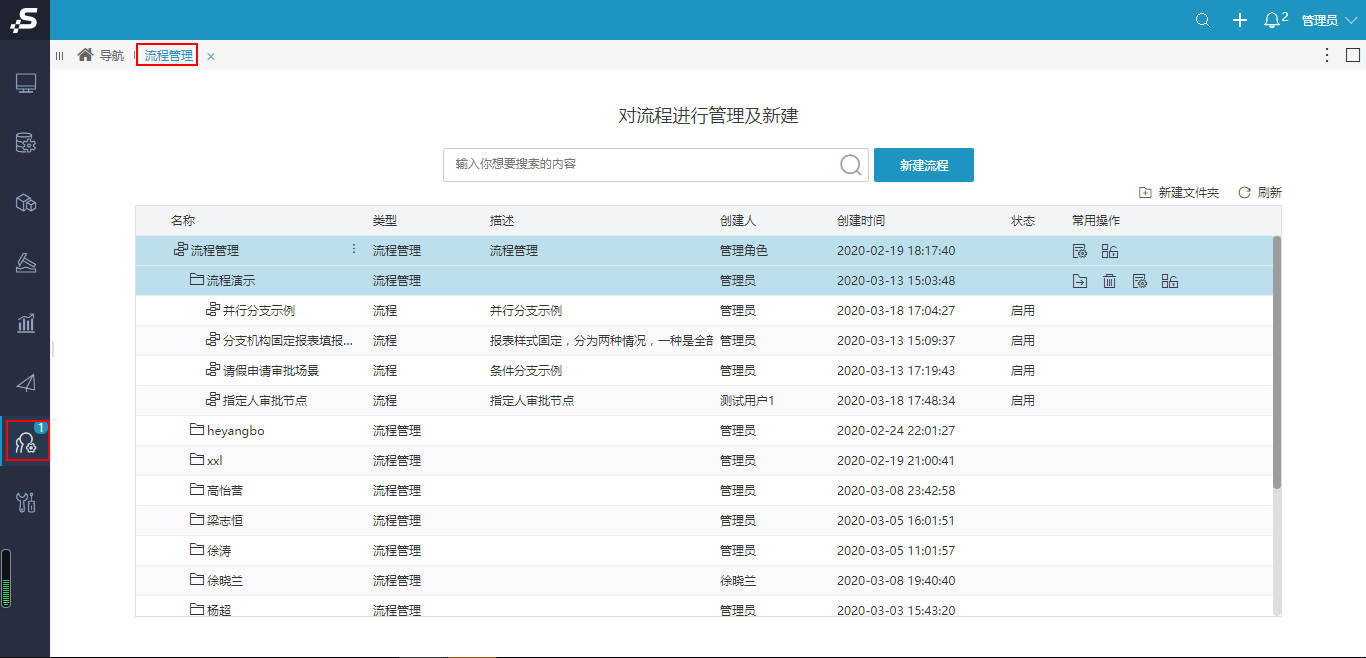This screenshot has height=658, width=1366.
Task: Open the heyangbo folder
Action: pyautogui.click(x=227, y=431)
